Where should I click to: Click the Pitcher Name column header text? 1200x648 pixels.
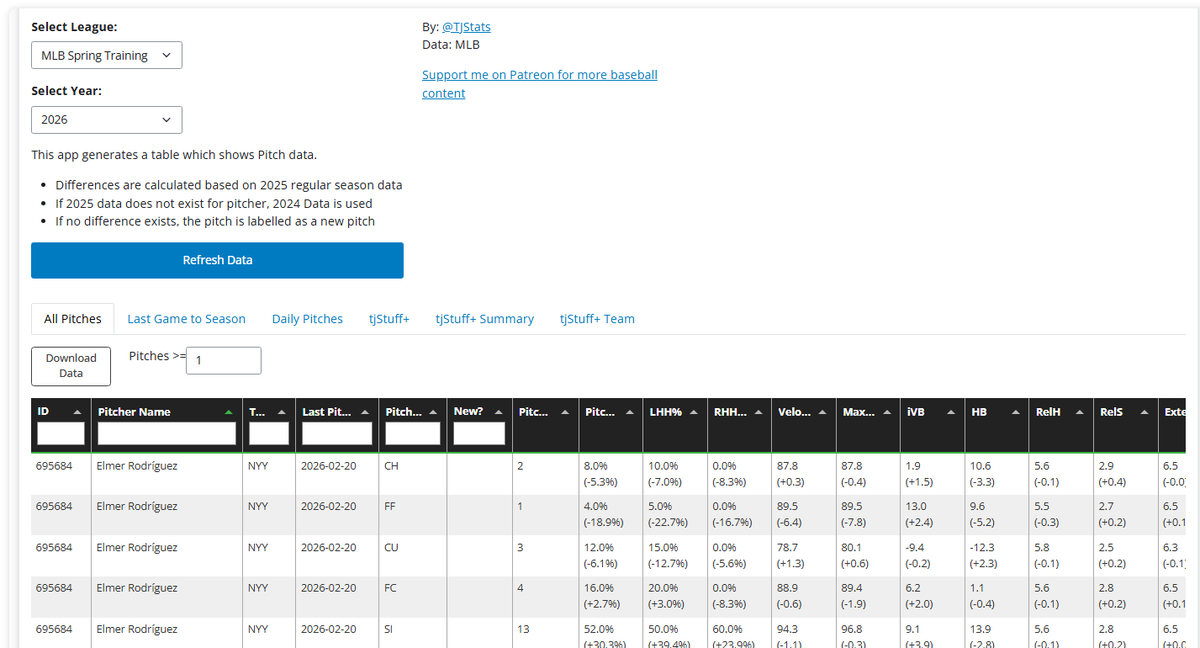tap(134, 412)
